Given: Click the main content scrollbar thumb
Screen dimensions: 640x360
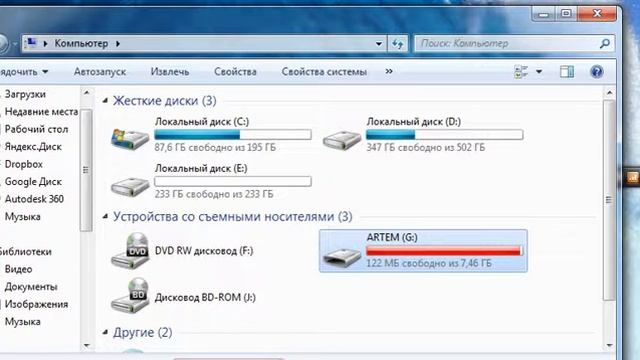Looking at the screenshot, I should point(609,200).
